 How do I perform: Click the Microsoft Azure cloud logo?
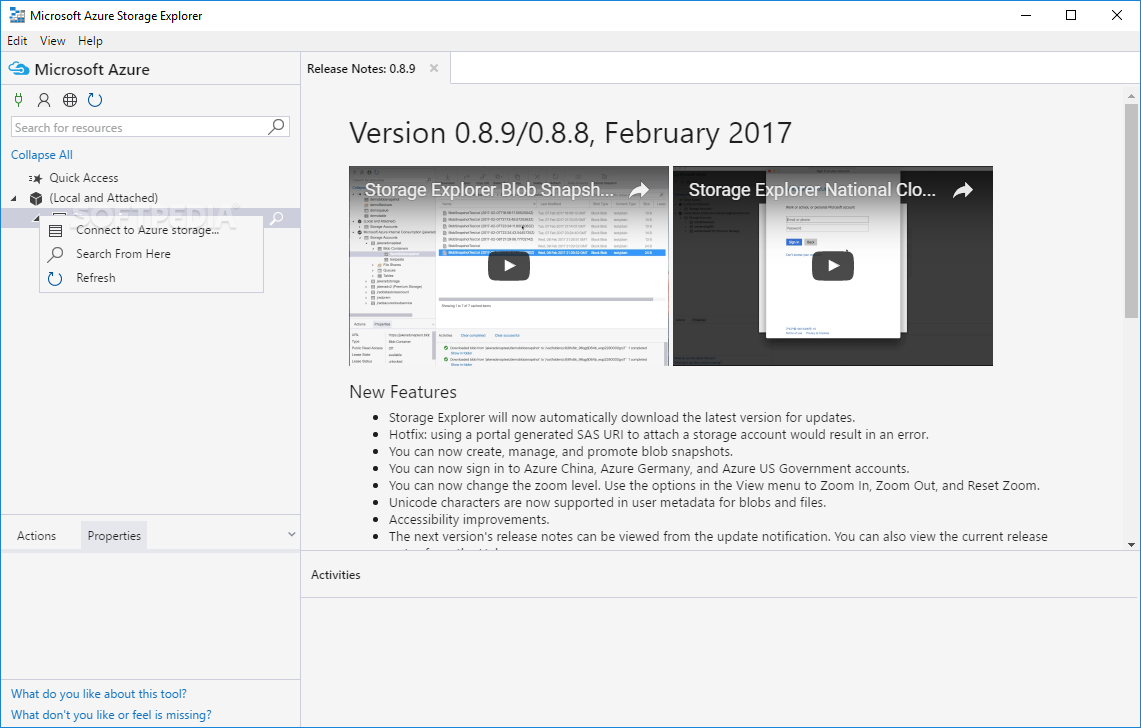click(19, 69)
